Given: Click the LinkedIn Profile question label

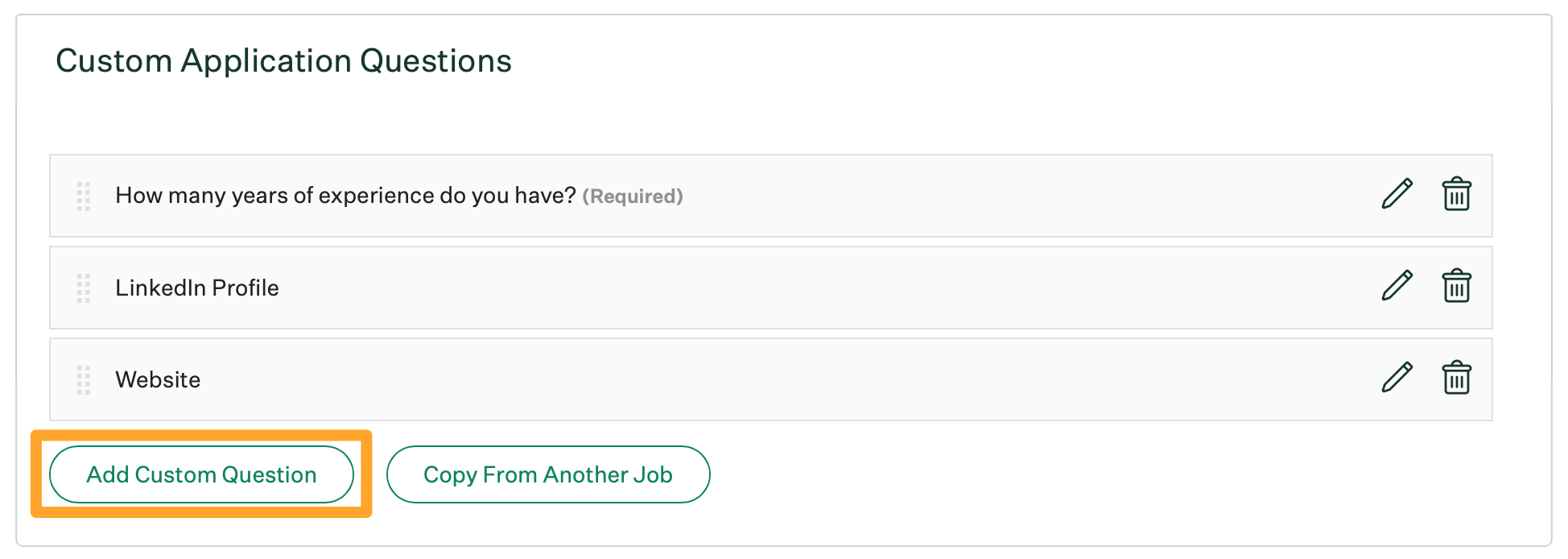Looking at the screenshot, I should click(197, 288).
